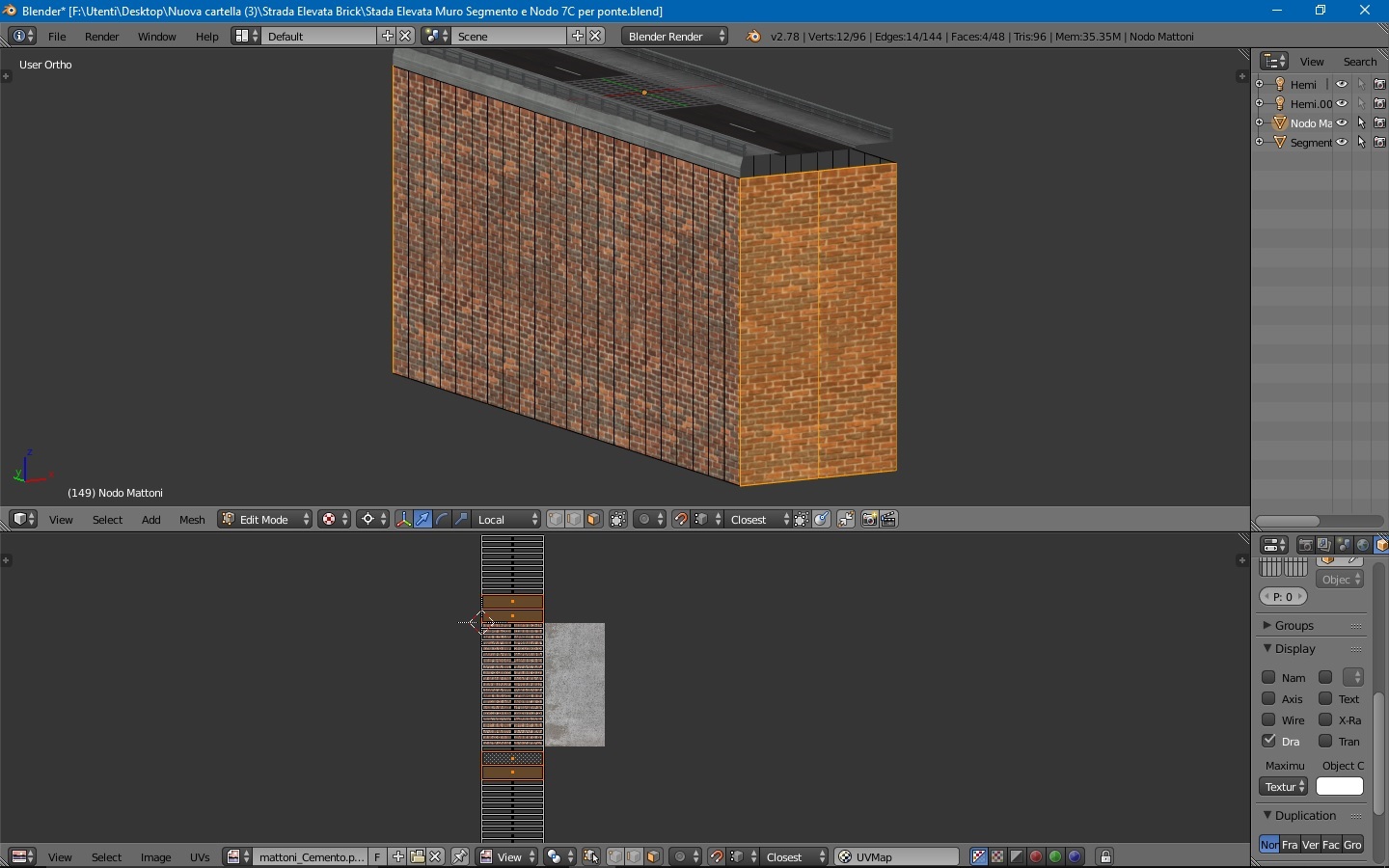
Task: Toggle limit selection to visible in 3D header
Action: (x=619, y=520)
